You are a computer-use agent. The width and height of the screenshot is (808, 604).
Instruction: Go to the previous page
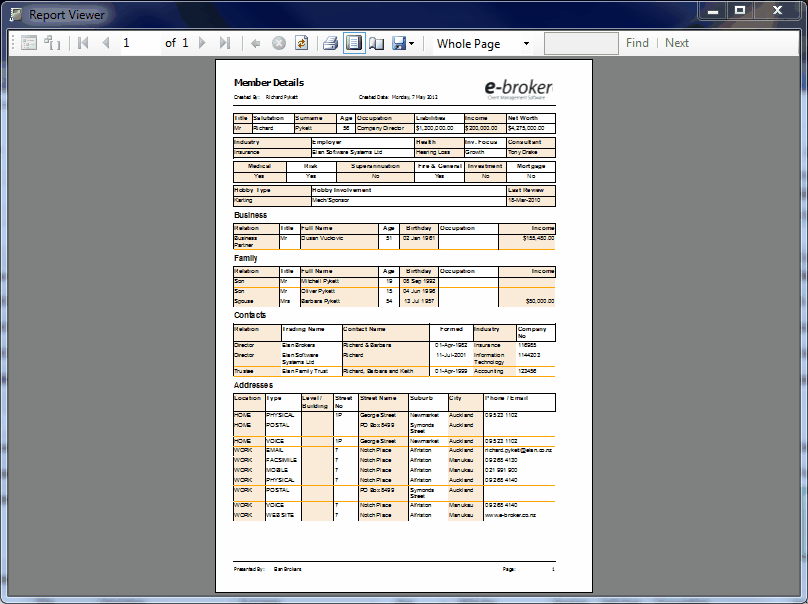(x=106, y=43)
